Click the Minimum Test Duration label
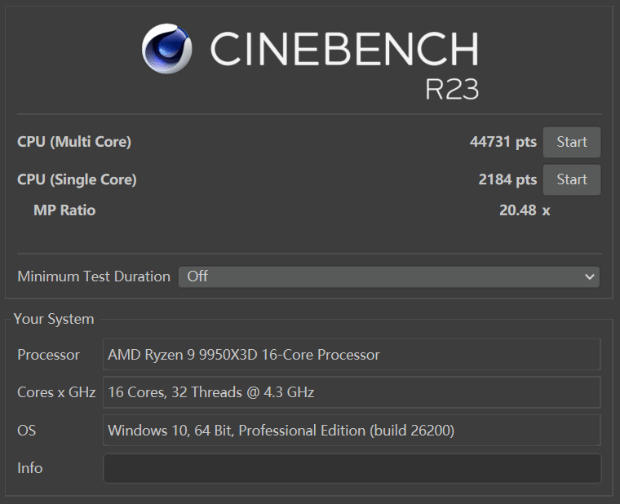 click(94, 277)
